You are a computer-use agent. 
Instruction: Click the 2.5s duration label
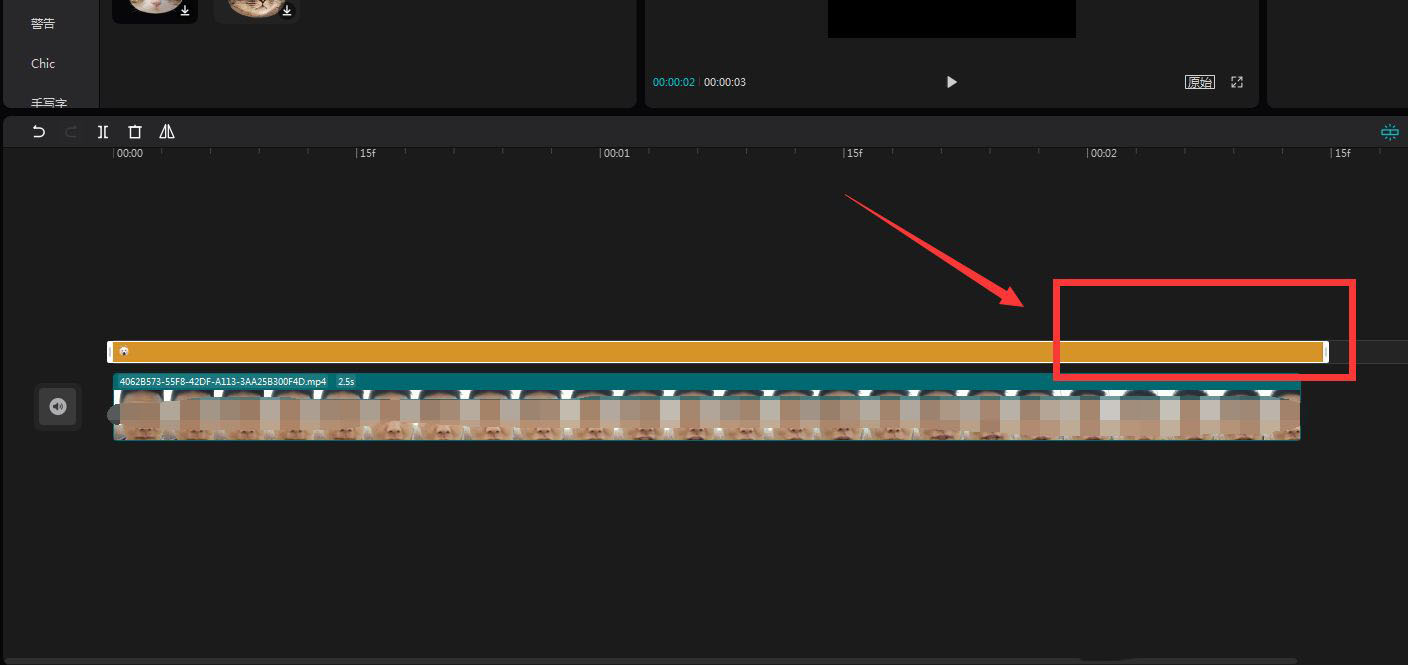click(x=346, y=382)
